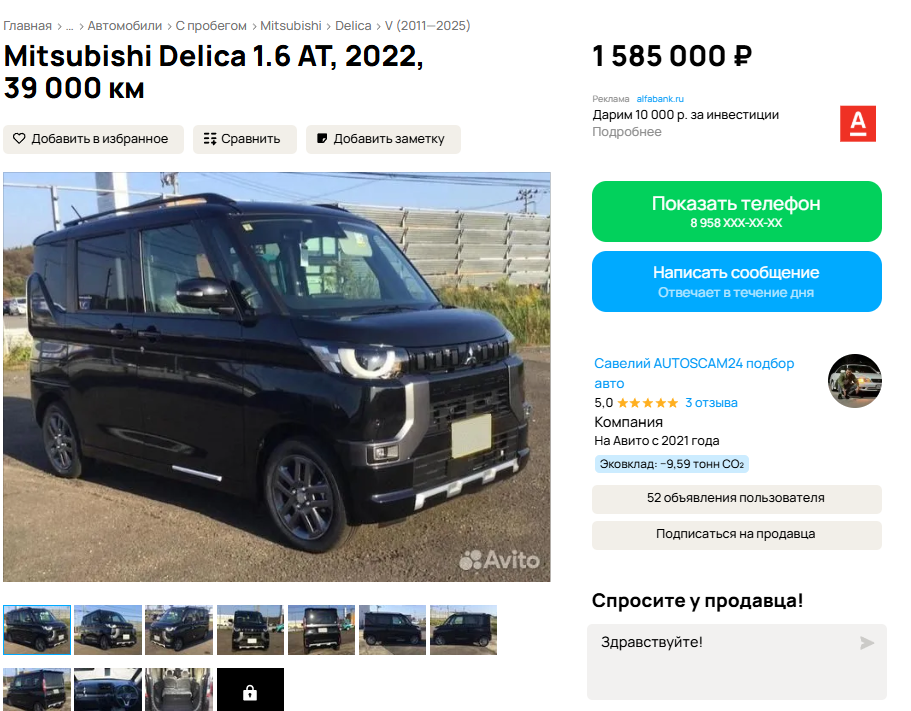Open the 3 отзыва reviews link
The height and width of the screenshot is (711, 911).
(711, 403)
